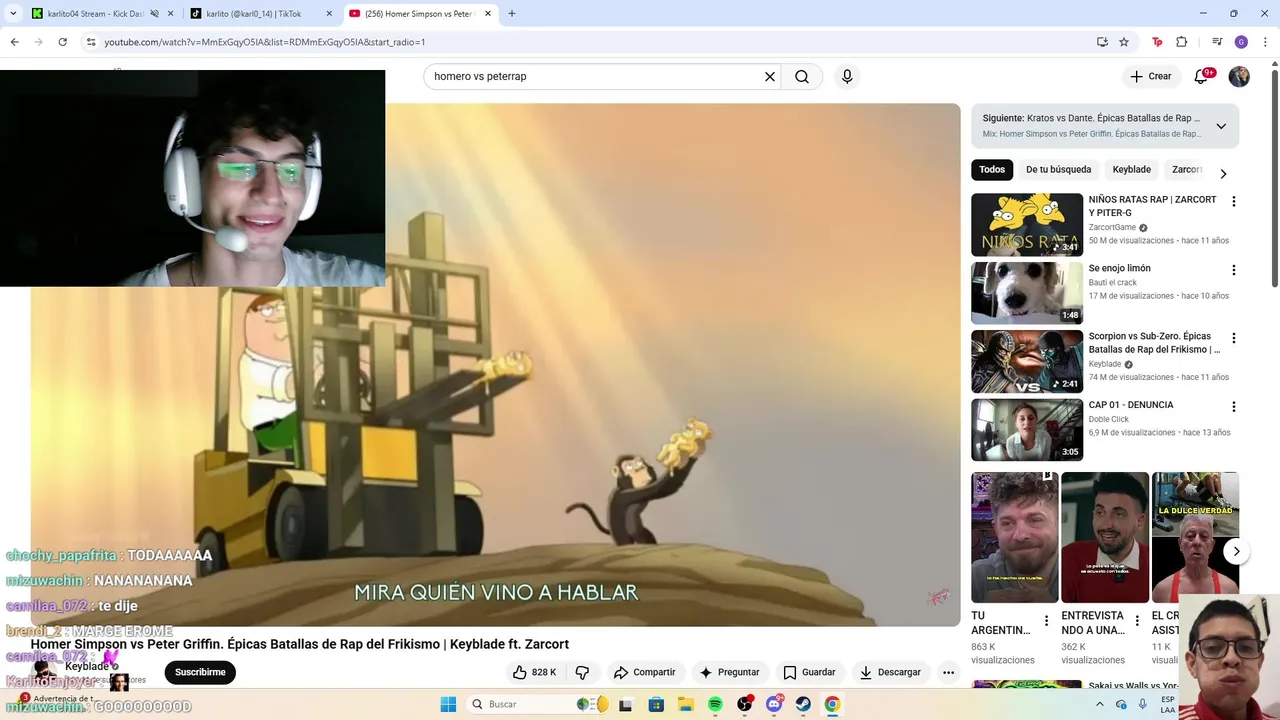
Task: Open a new browser tab
Action: tap(512, 14)
